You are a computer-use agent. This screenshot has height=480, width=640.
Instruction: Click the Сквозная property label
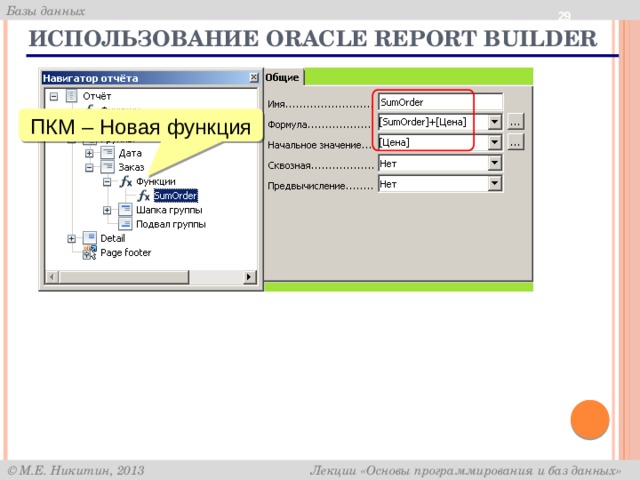point(289,165)
